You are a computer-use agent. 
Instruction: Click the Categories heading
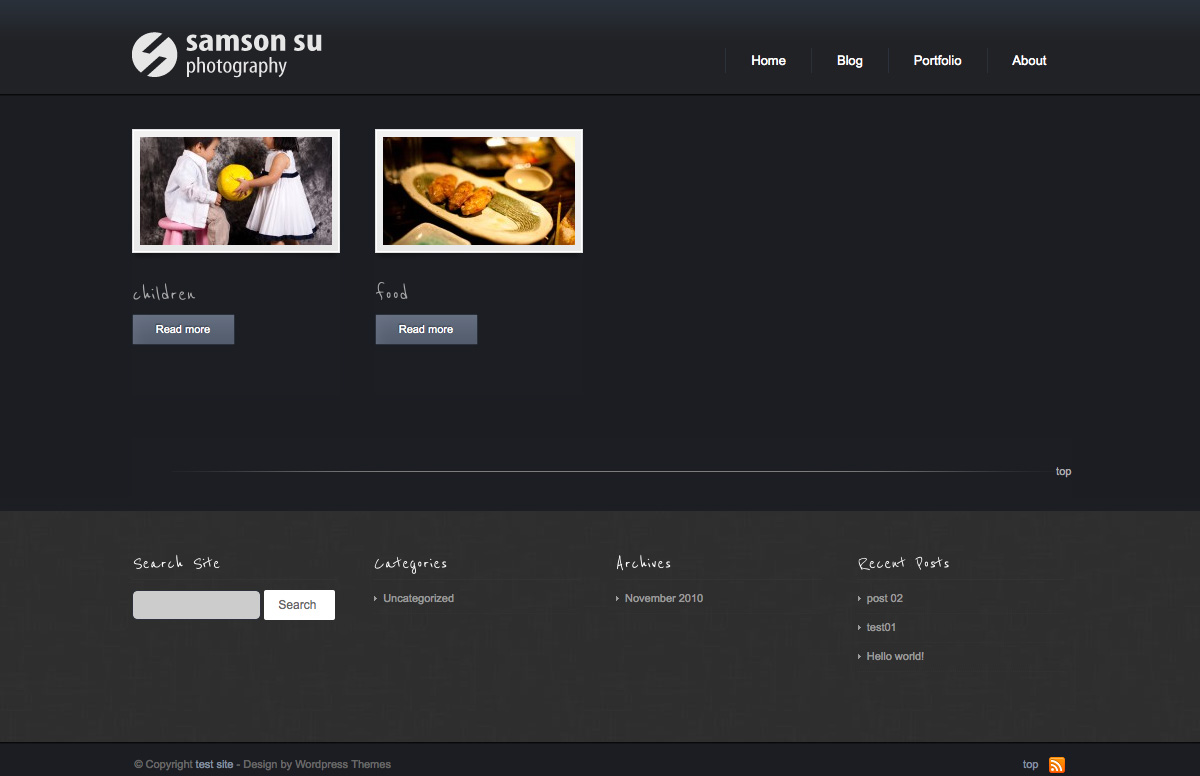tap(411, 565)
